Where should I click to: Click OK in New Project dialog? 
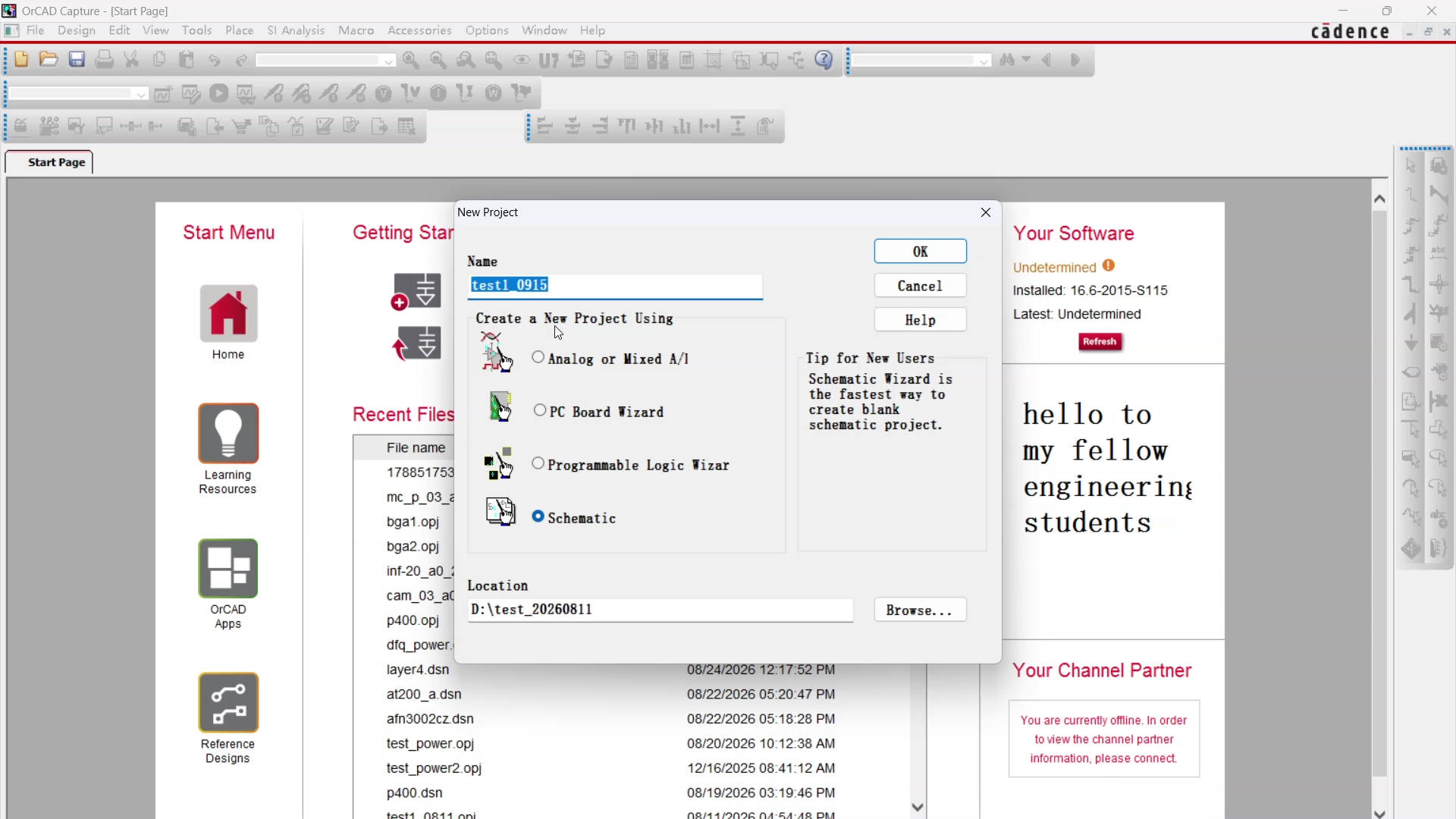[x=921, y=251]
